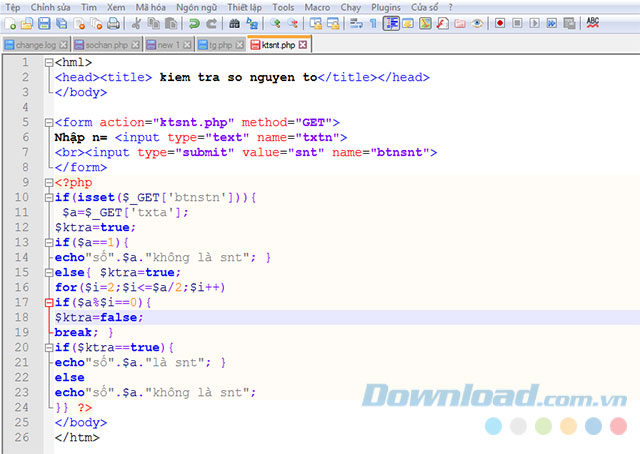Click the Undo green arrow icon
Image resolution: width=640 pixels, height=454 pixels.
point(194,23)
